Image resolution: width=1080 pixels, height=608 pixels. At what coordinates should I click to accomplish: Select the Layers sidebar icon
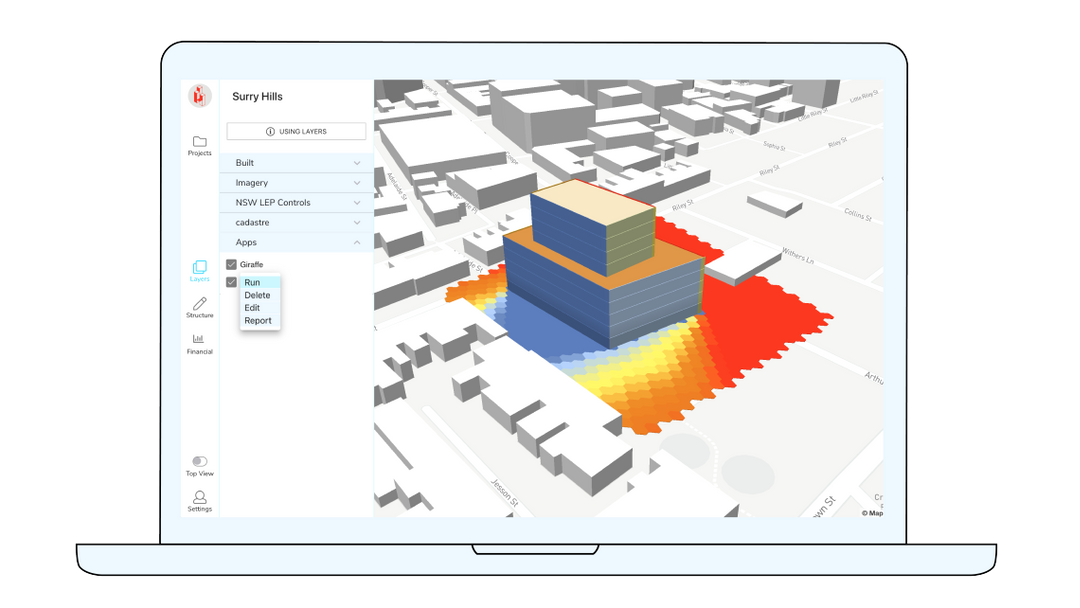pos(199,267)
